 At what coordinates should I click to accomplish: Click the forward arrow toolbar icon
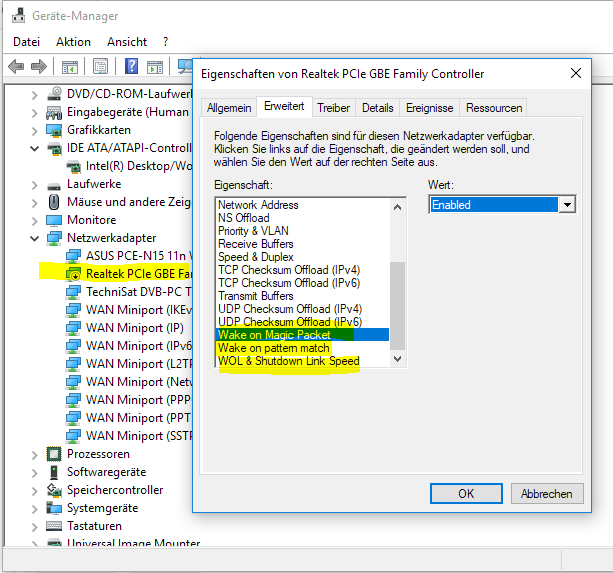click(x=39, y=66)
